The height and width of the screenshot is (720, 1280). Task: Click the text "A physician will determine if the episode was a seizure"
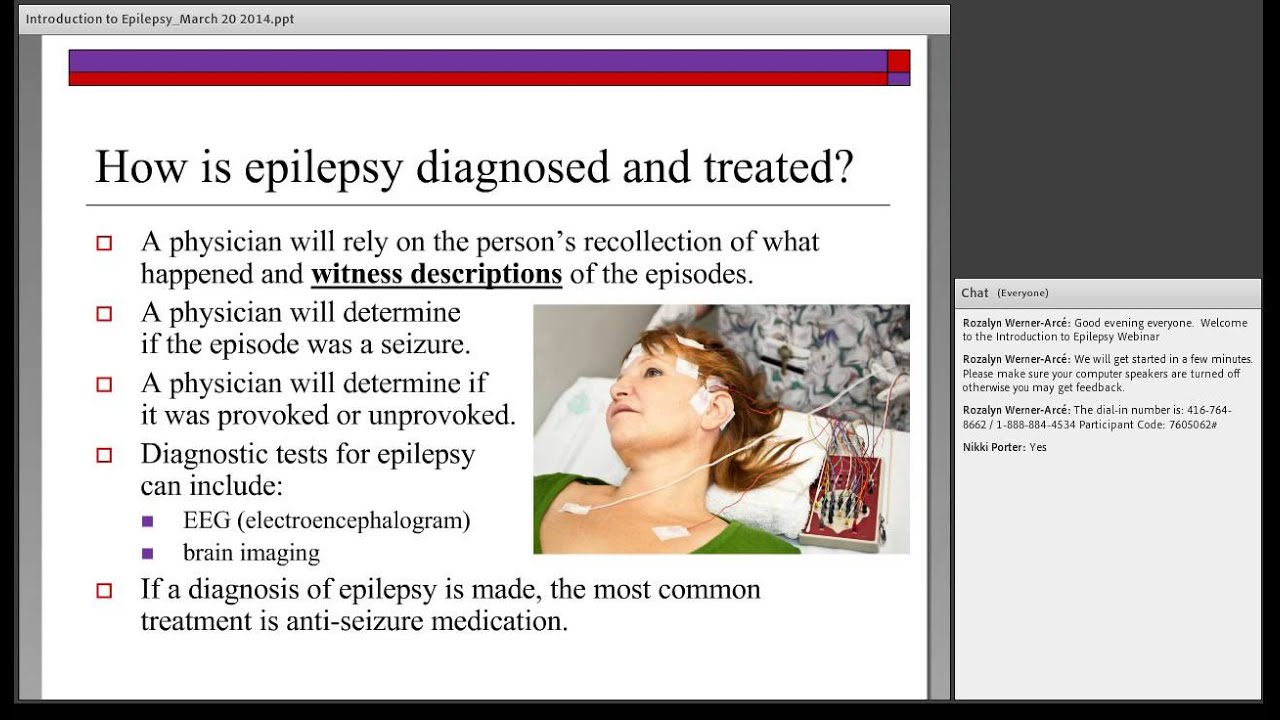coord(305,328)
